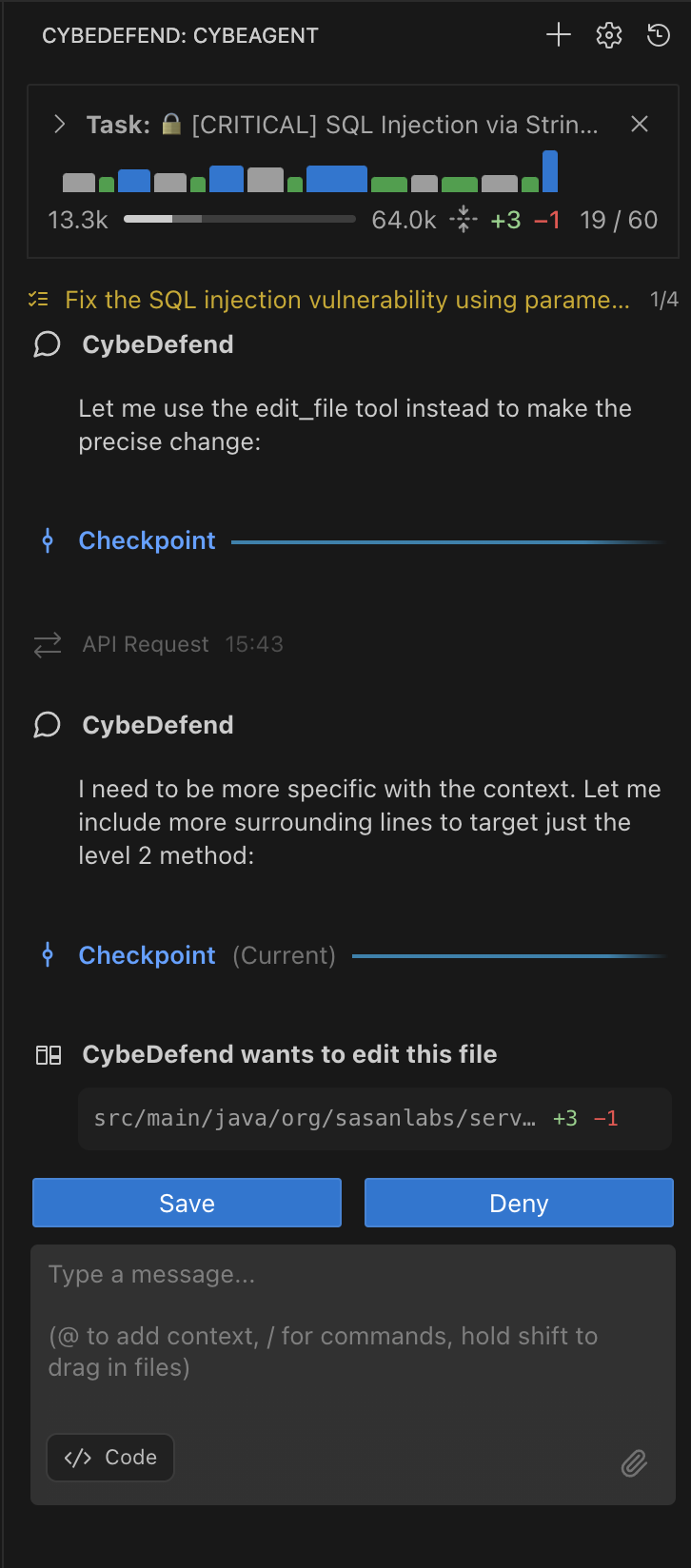Click the Current Checkpoint link
Image resolution: width=691 pixels, height=1568 pixels.
click(x=147, y=955)
